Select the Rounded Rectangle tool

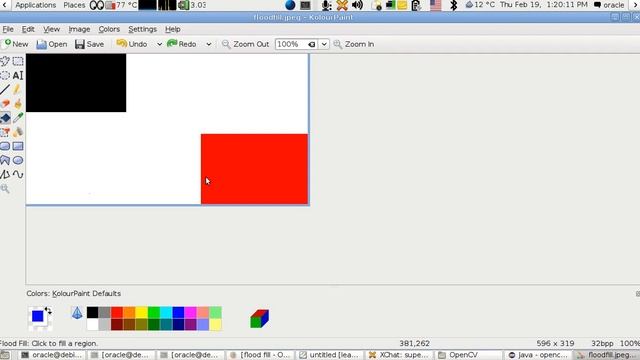click(5, 146)
